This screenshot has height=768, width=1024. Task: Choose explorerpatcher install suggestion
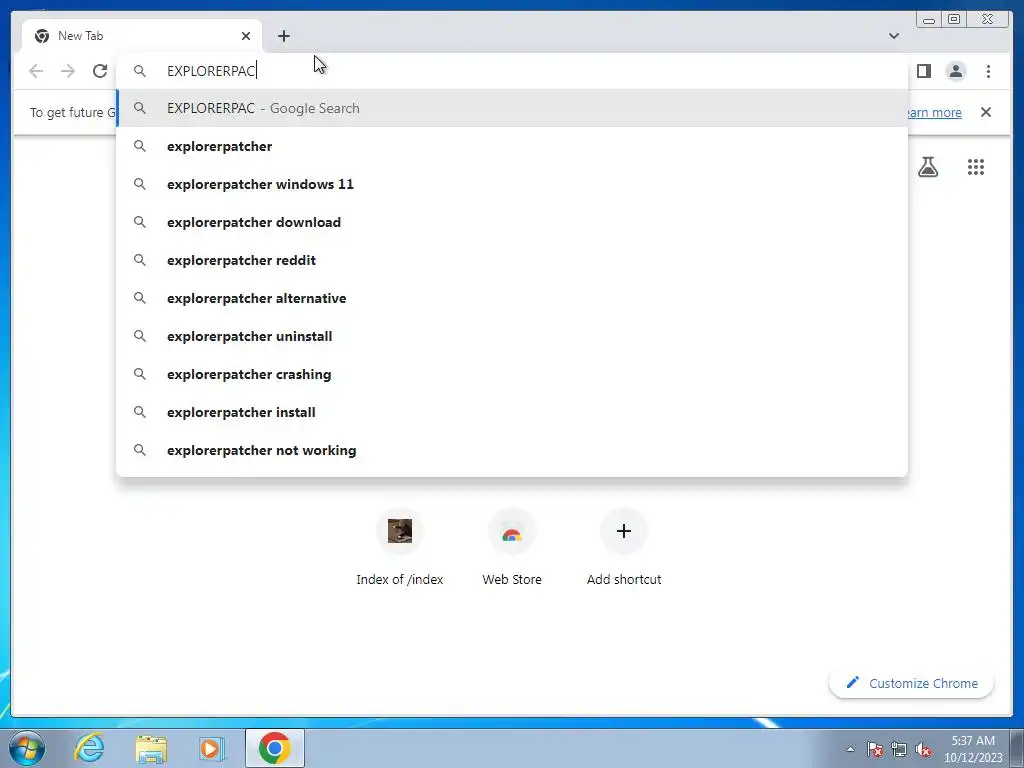pos(512,412)
